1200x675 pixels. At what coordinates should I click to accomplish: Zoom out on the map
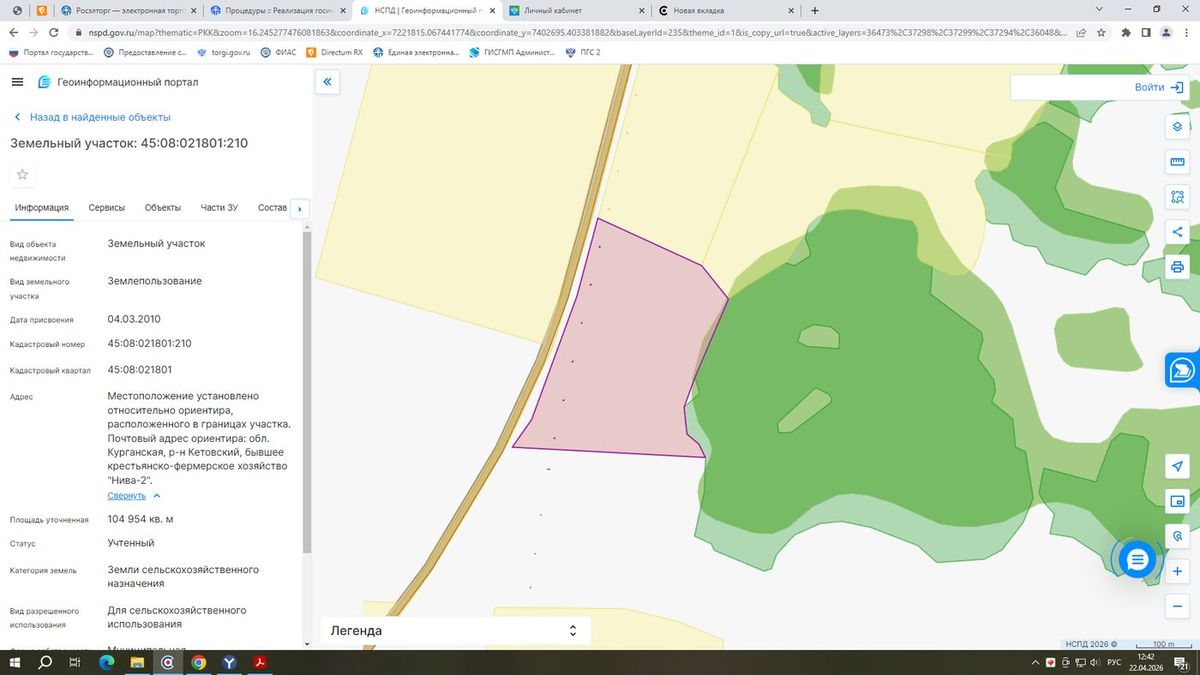click(1177, 606)
